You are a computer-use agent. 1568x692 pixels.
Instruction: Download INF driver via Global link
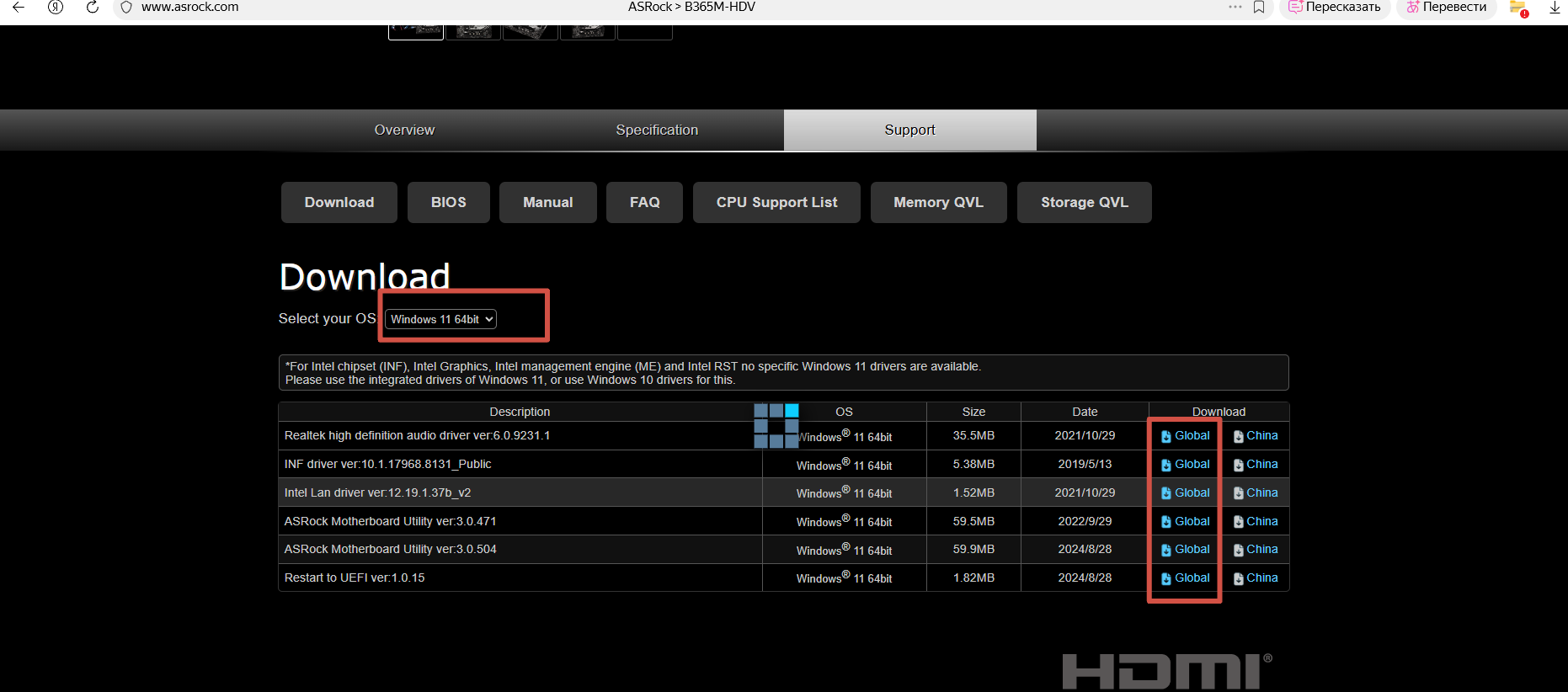point(1186,465)
